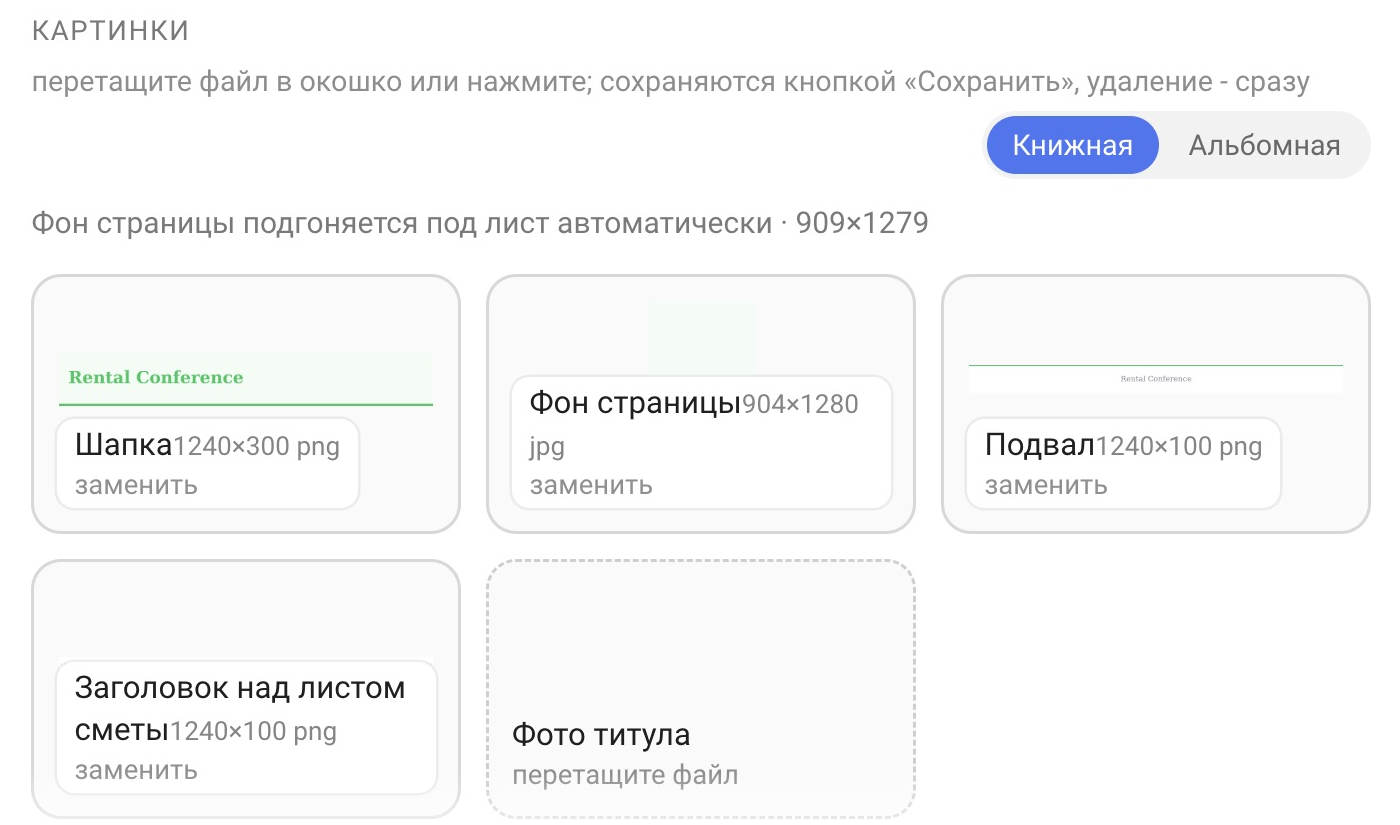Click the instruction text starting "перетащите файл в окошко"
This screenshot has height=825, width=1400.
click(671, 82)
